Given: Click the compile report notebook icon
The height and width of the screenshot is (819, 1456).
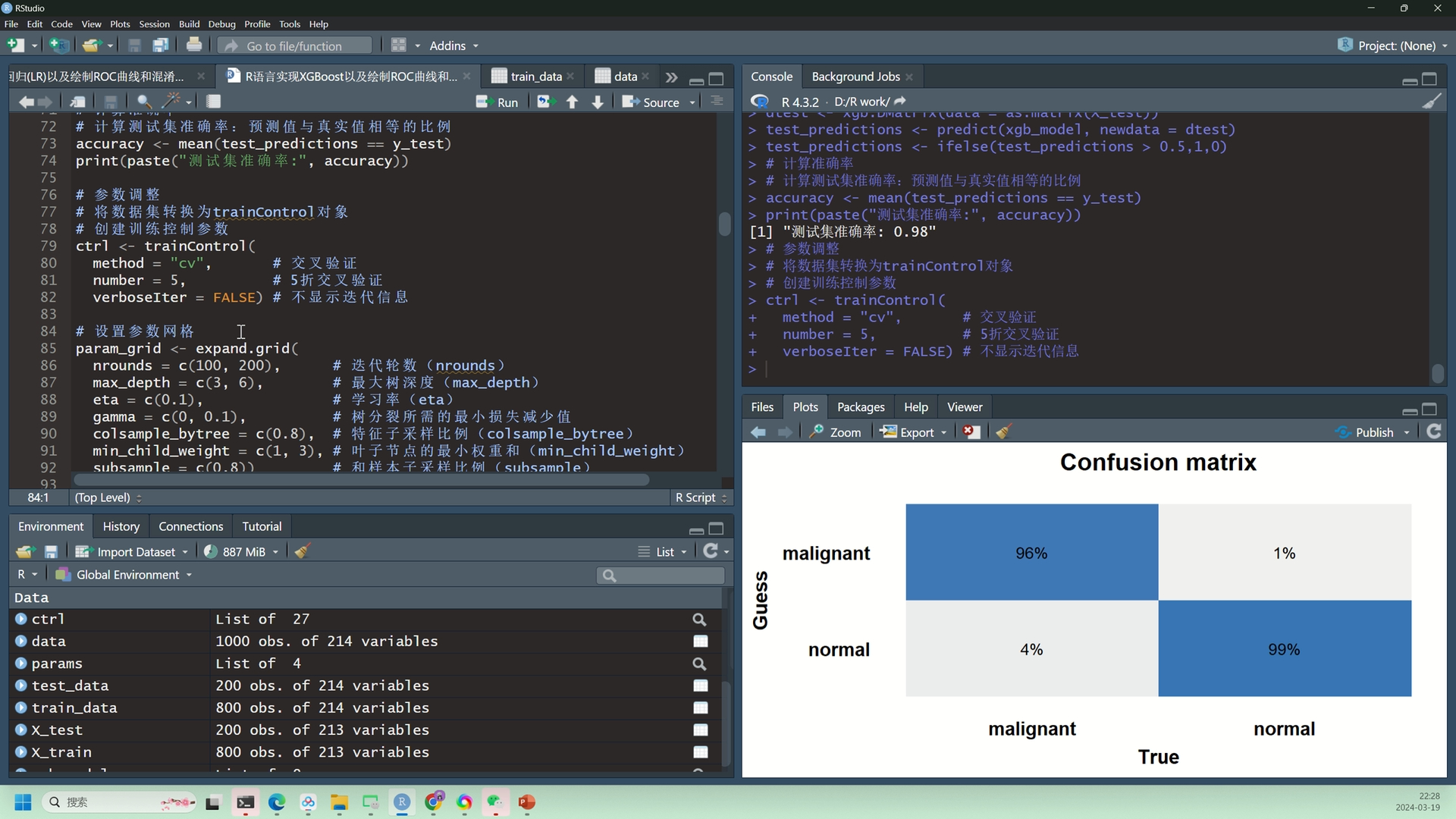Looking at the screenshot, I should [x=214, y=102].
